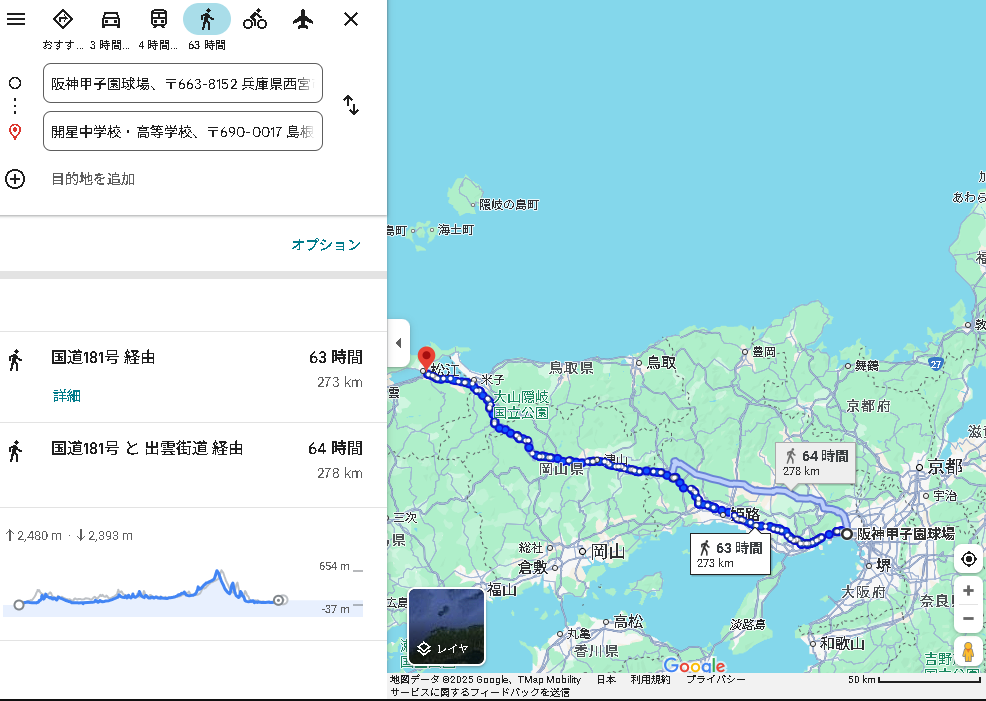
Task: Click the 和歌山 city label on map
Action: coord(842,643)
